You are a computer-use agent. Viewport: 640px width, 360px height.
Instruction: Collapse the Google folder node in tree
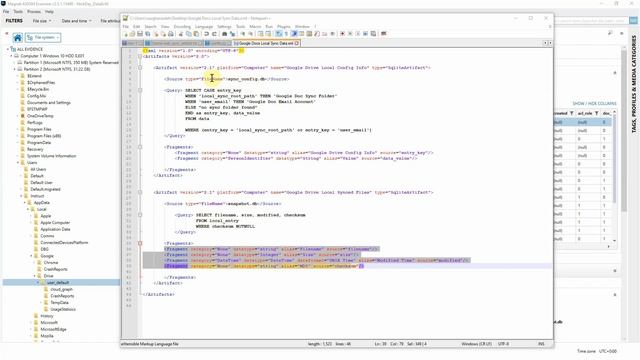(x=31, y=256)
